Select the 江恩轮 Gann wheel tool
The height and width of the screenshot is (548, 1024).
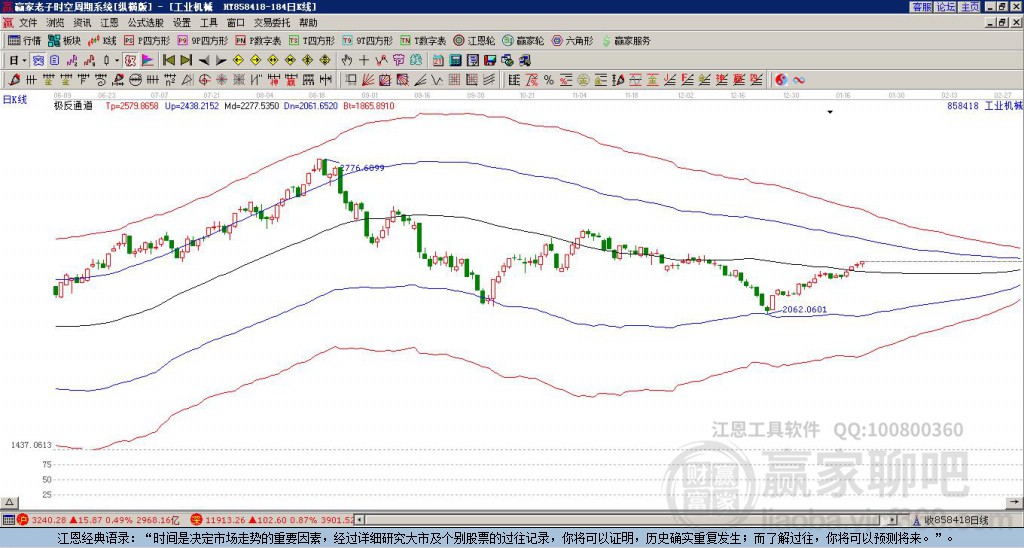pos(474,40)
